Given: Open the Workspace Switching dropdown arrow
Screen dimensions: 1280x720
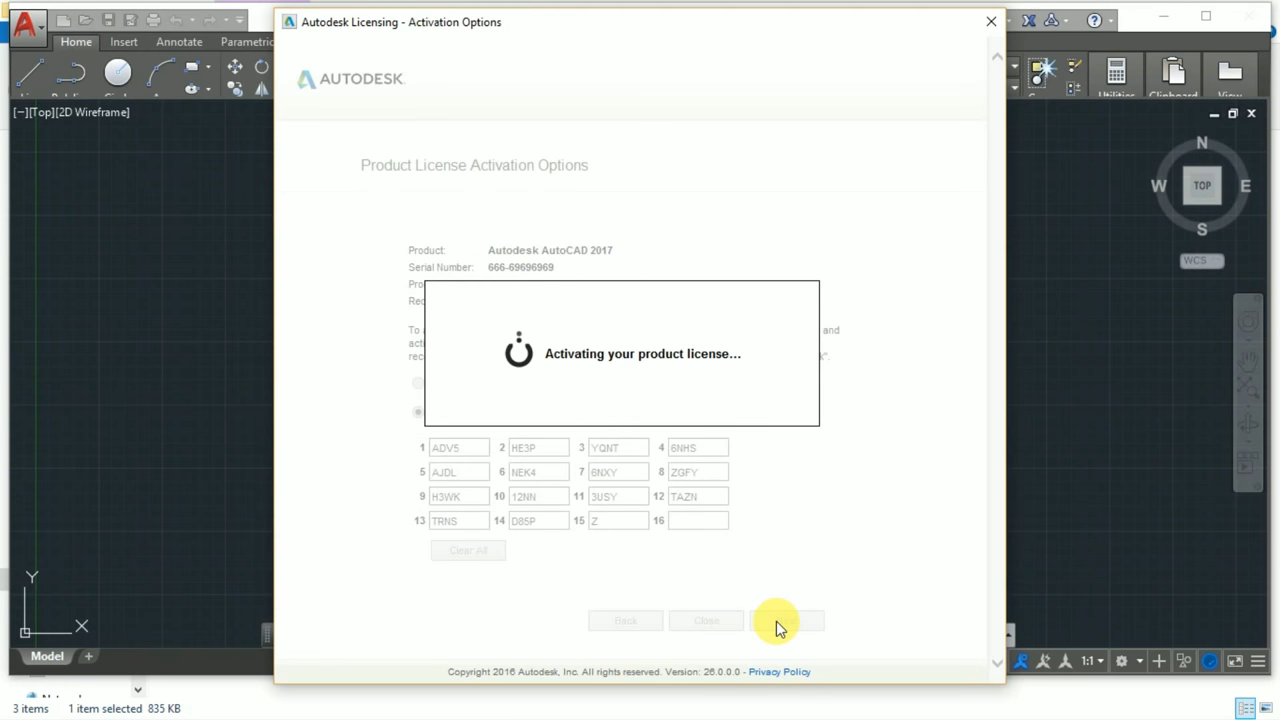Looking at the screenshot, I should point(1139,661).
